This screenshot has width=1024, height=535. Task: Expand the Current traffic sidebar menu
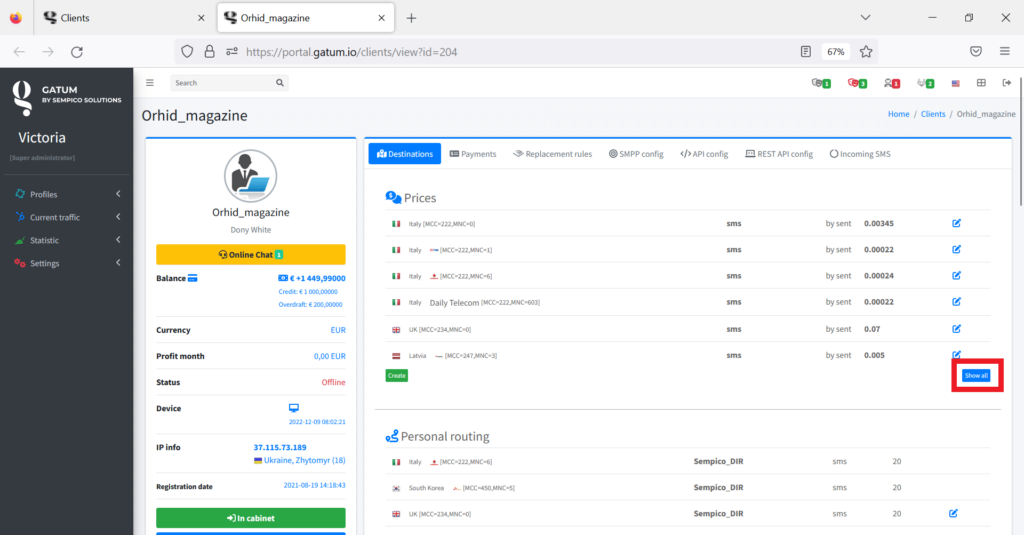click(67, 217)
